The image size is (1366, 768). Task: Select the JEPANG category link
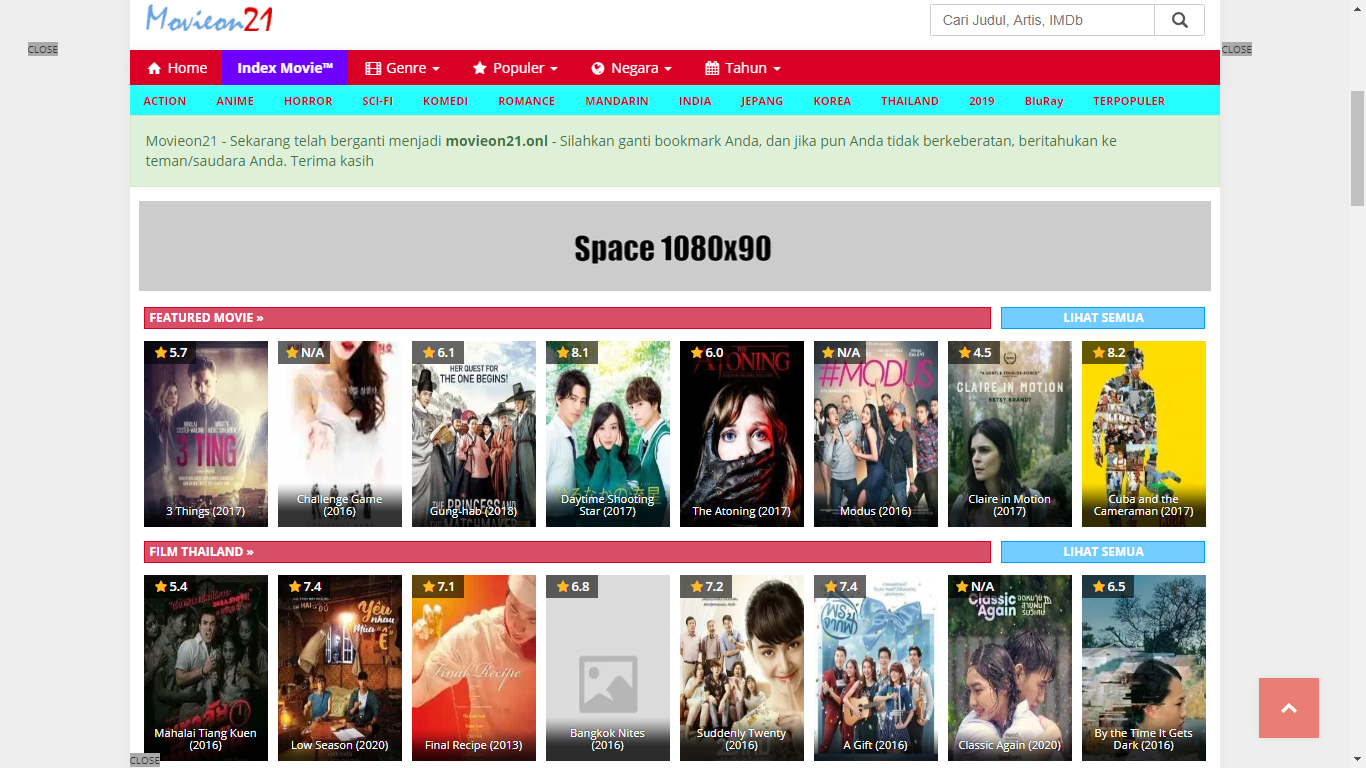click(762, 101)
